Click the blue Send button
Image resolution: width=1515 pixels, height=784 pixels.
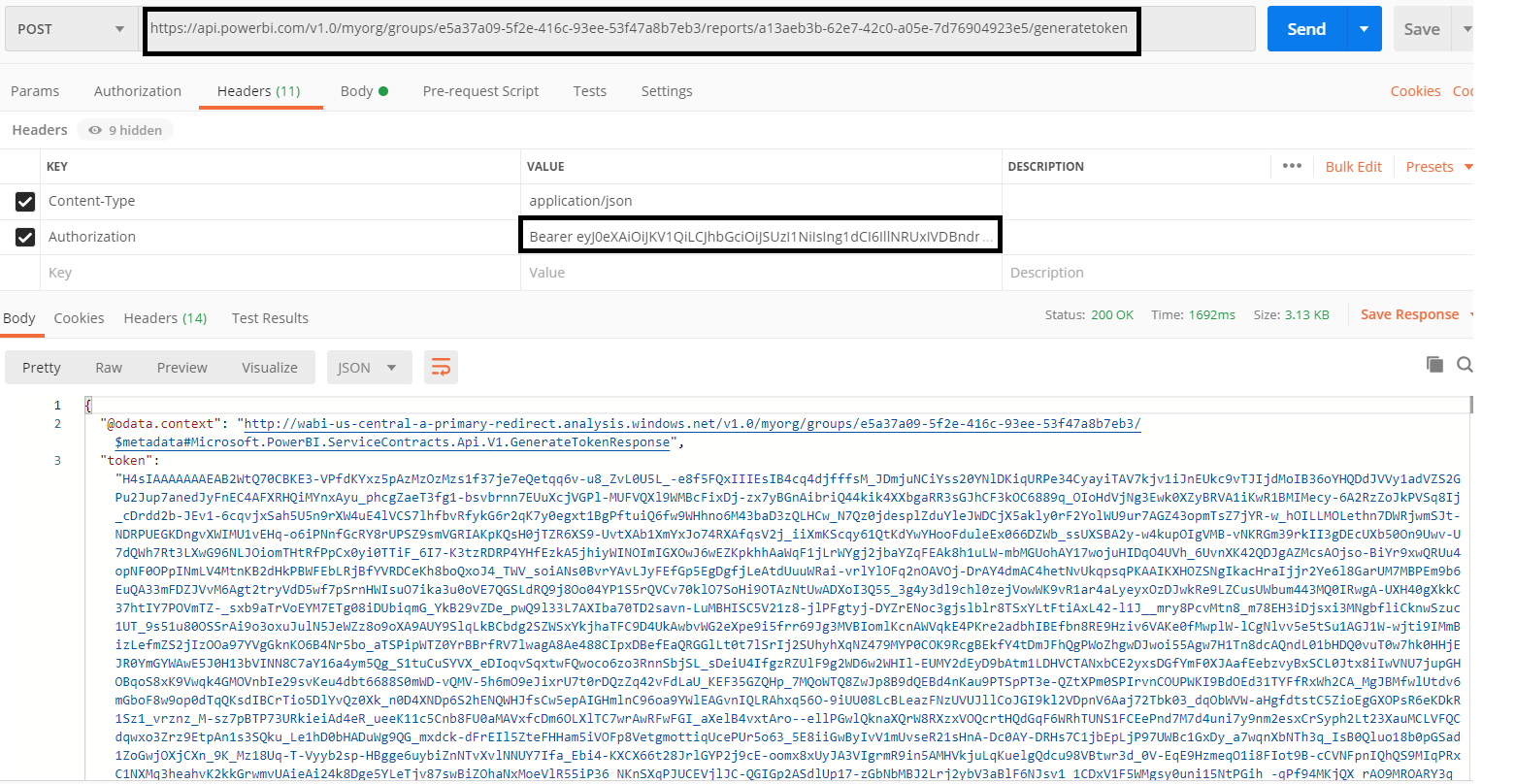point(1306,29)
